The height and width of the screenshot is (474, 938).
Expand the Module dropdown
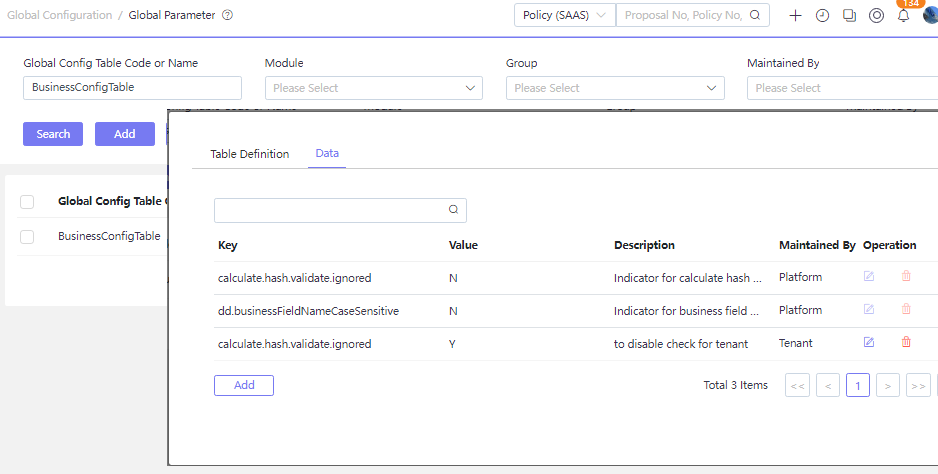pos(373,88)
